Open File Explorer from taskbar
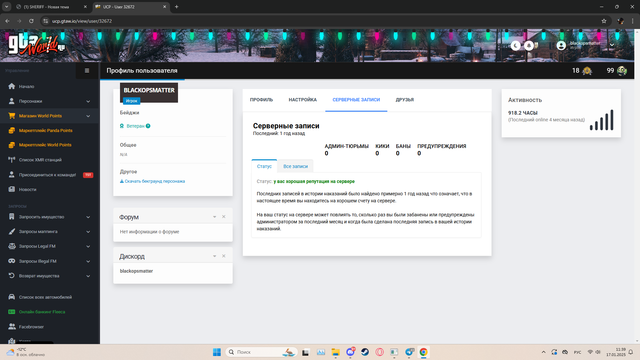 coord(336,352)
